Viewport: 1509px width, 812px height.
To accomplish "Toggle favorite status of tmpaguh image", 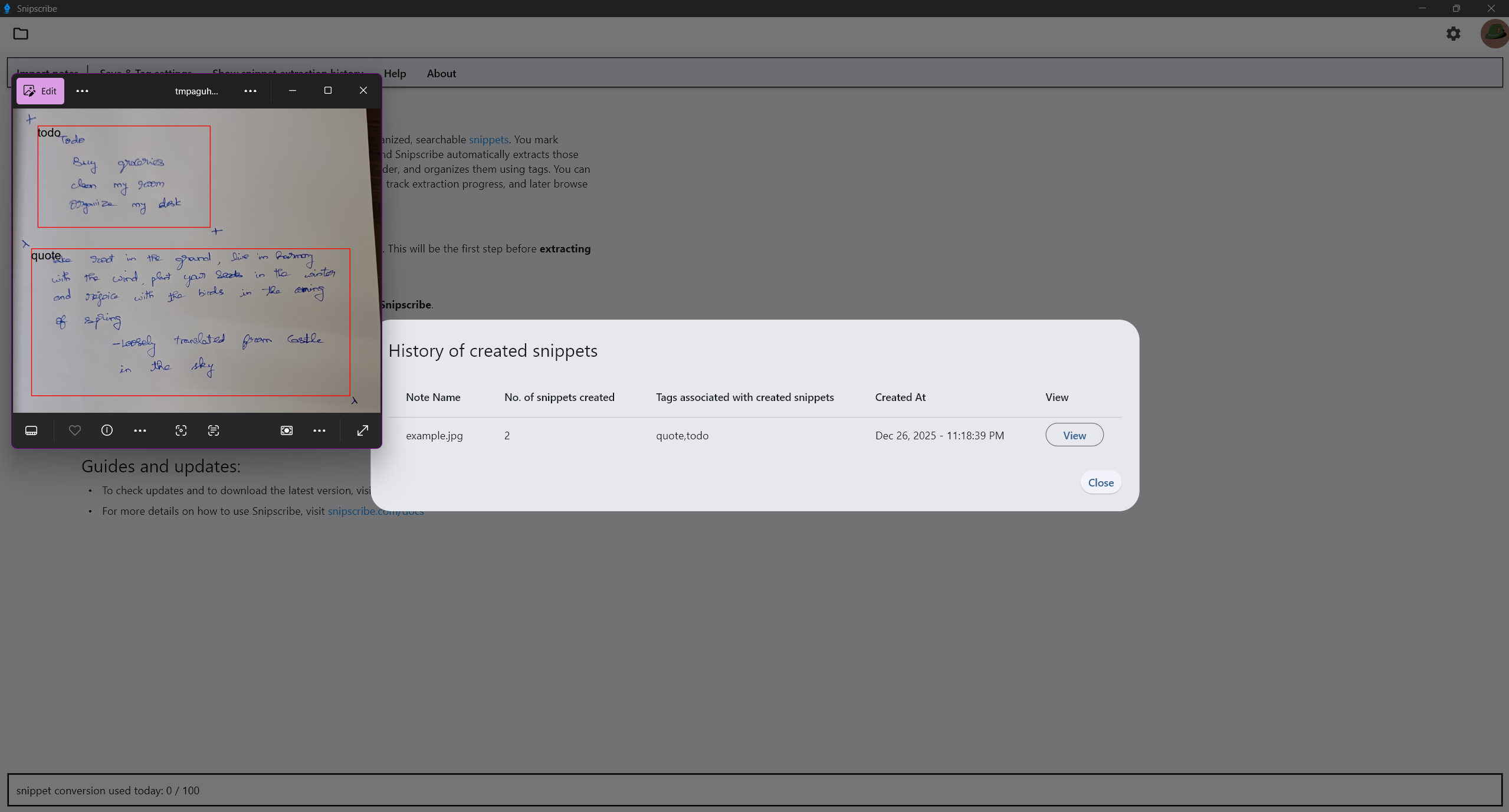I will 74,430.
